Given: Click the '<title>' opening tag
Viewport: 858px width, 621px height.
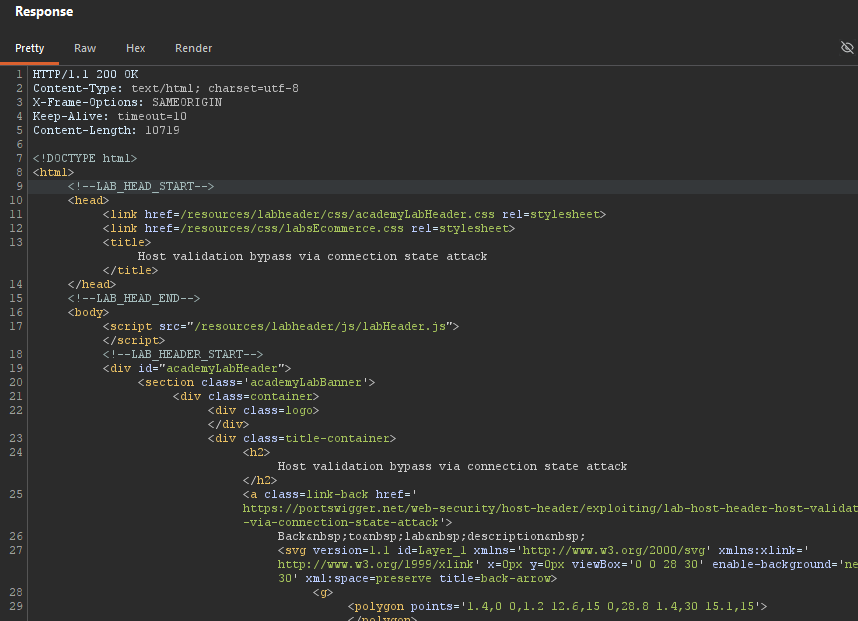Looking at the screenshot, I should [x=127, y=242].
